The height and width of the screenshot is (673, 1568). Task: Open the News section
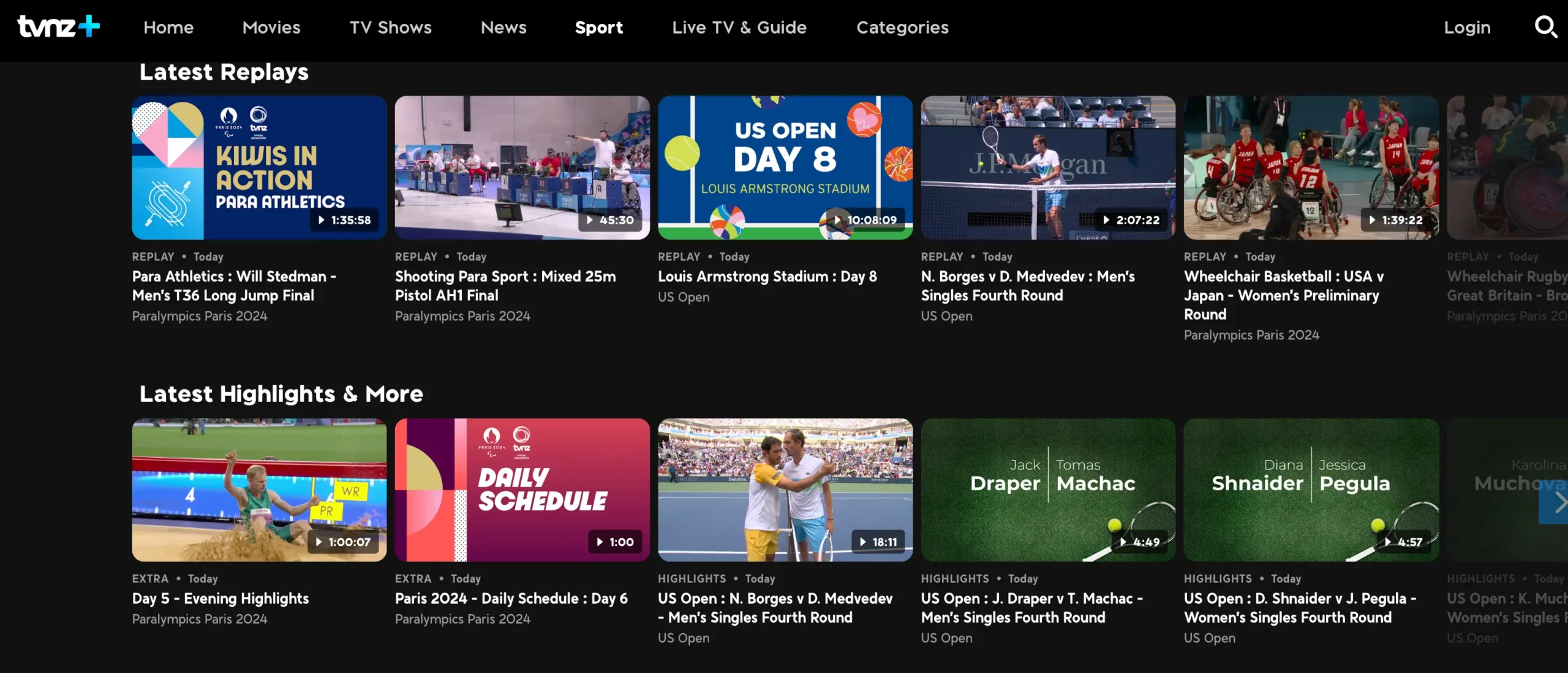(x=503, y=28)
